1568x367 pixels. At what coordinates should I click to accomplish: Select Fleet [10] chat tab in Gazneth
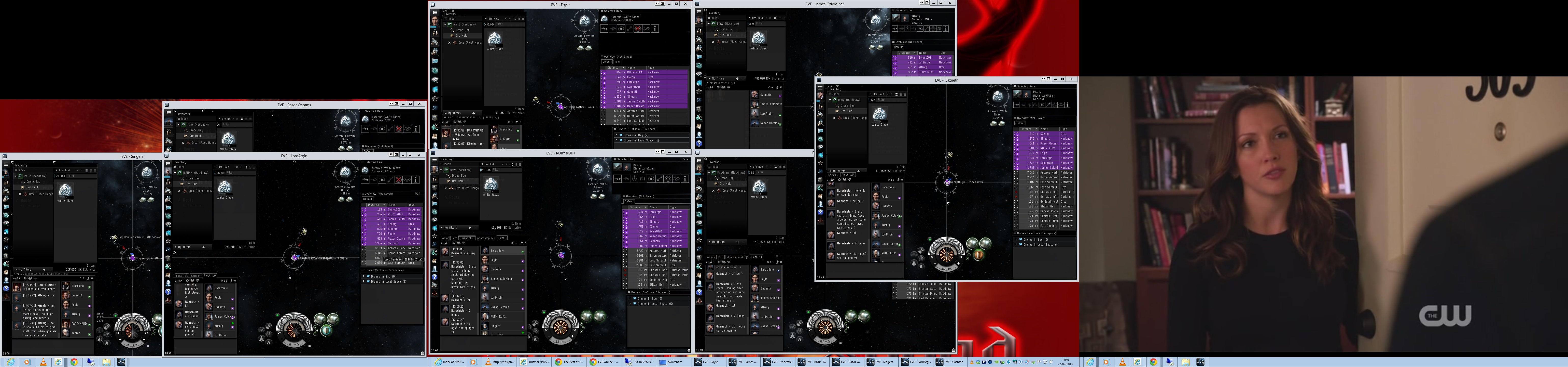[848, 175]
